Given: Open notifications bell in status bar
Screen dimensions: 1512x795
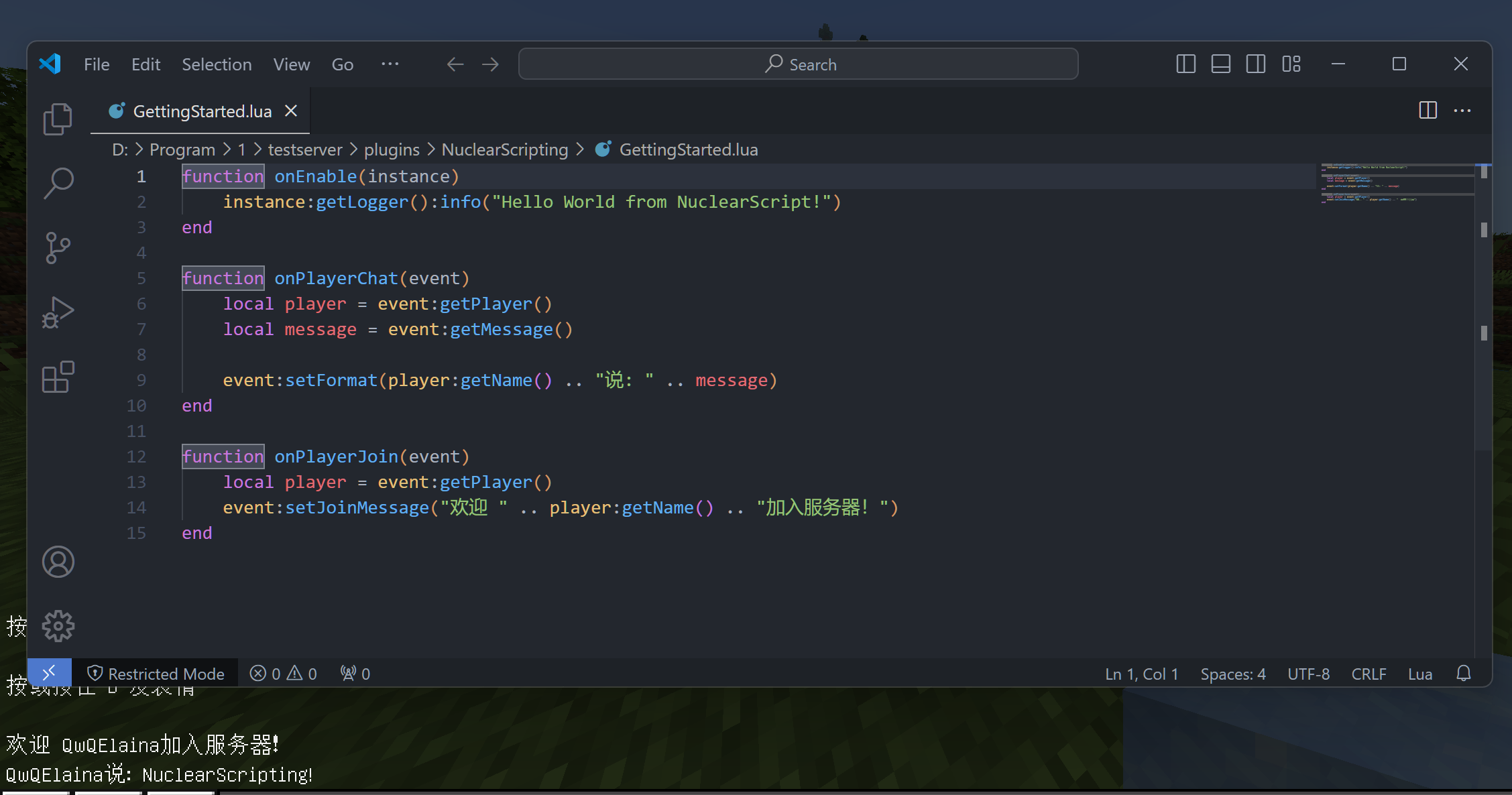Looking at the screenshot, I should [1464, 674].
